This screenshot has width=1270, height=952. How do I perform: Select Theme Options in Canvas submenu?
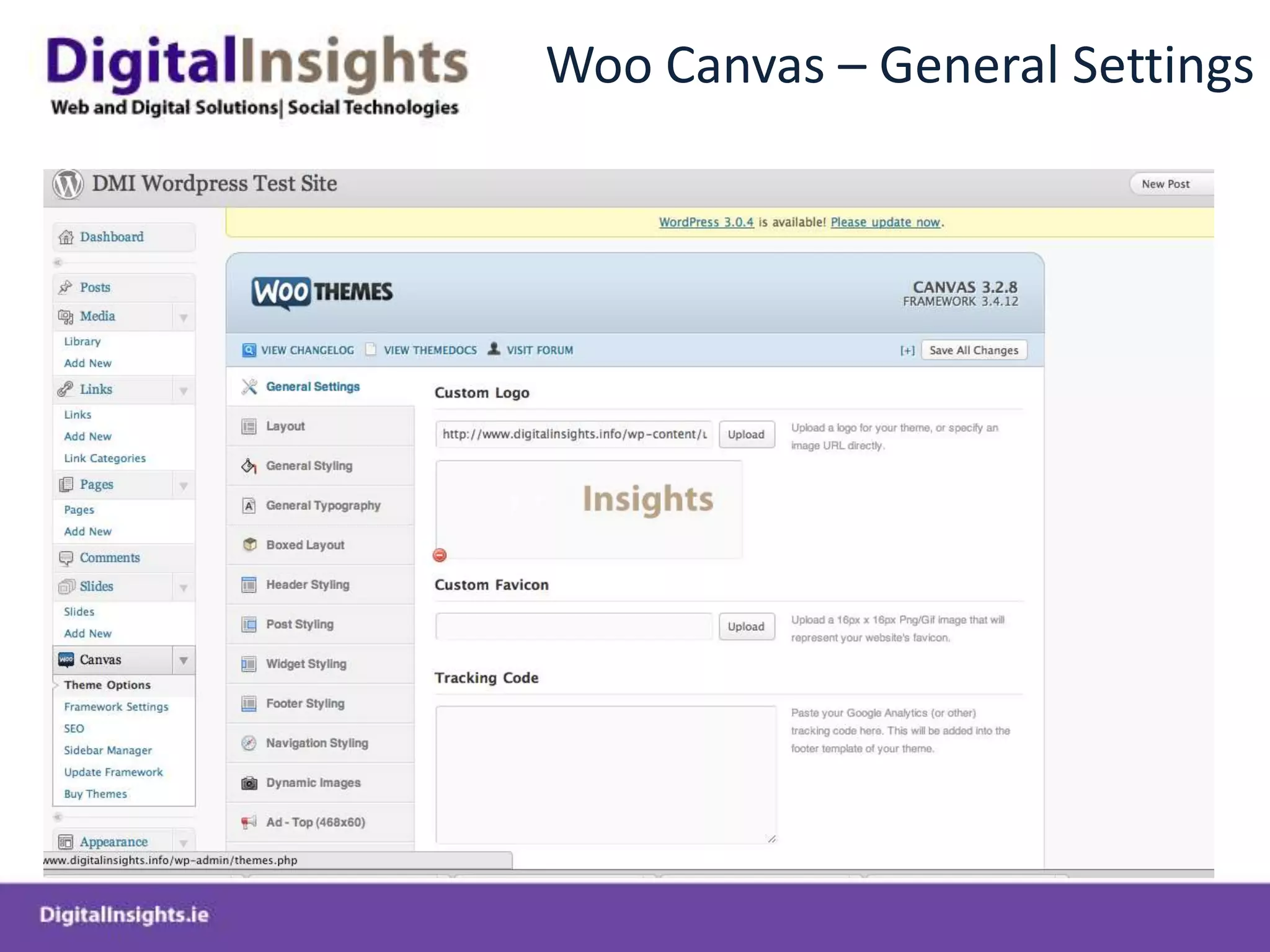[x=107, y=685]
